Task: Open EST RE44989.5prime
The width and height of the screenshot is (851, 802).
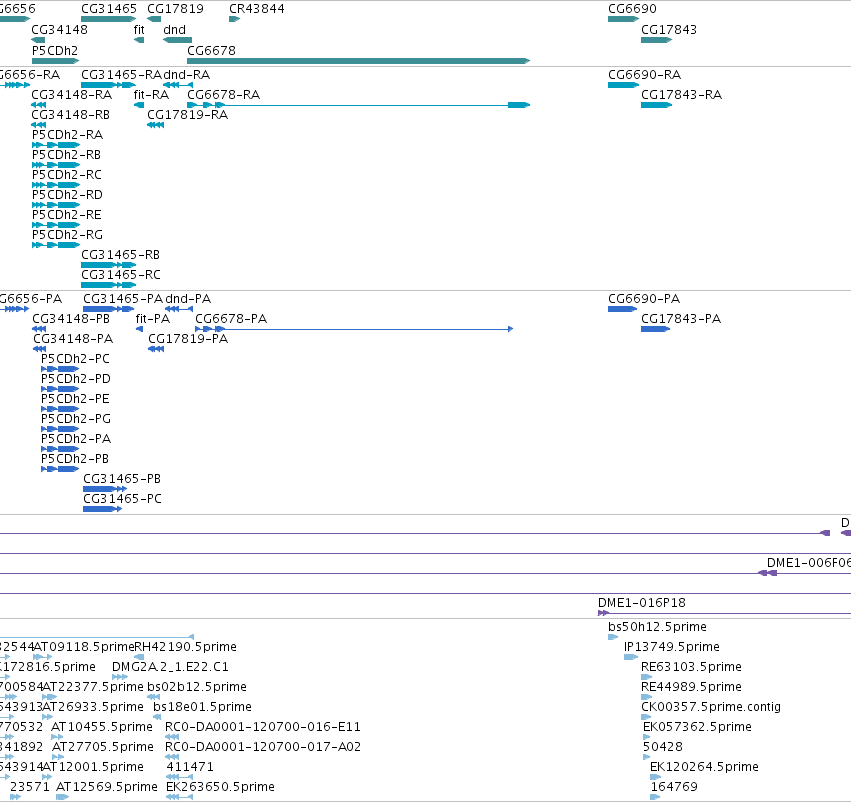Action: point(691,688)
